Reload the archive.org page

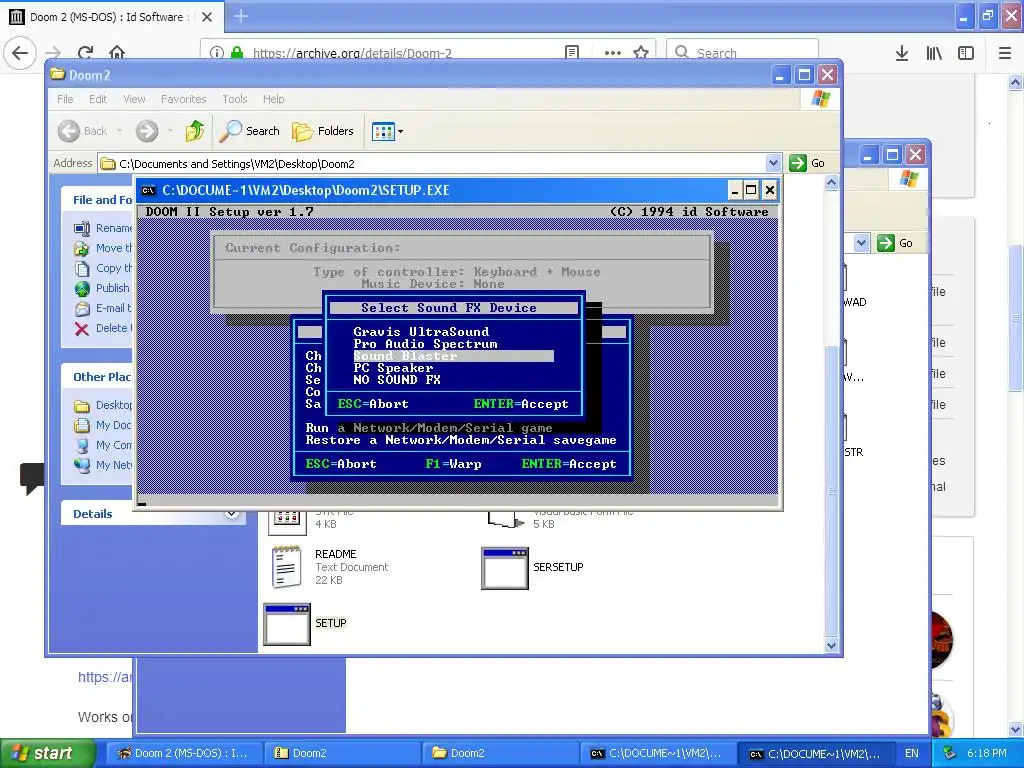point(86,53)
